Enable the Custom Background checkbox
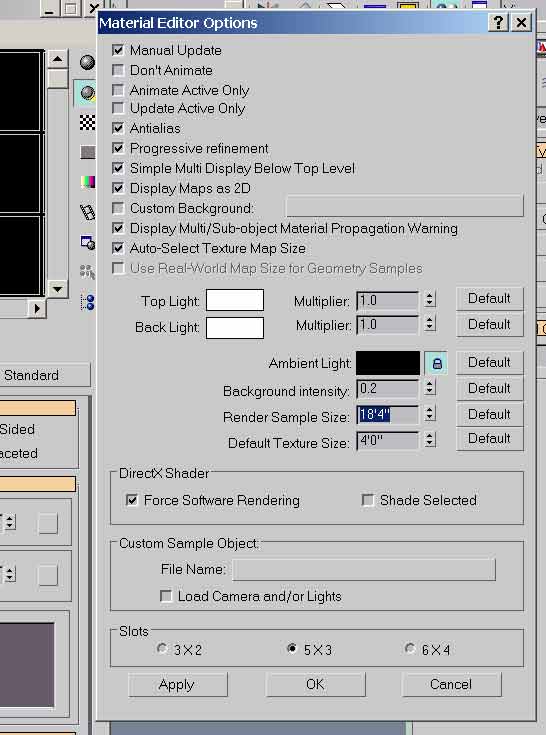 (118, 208)
